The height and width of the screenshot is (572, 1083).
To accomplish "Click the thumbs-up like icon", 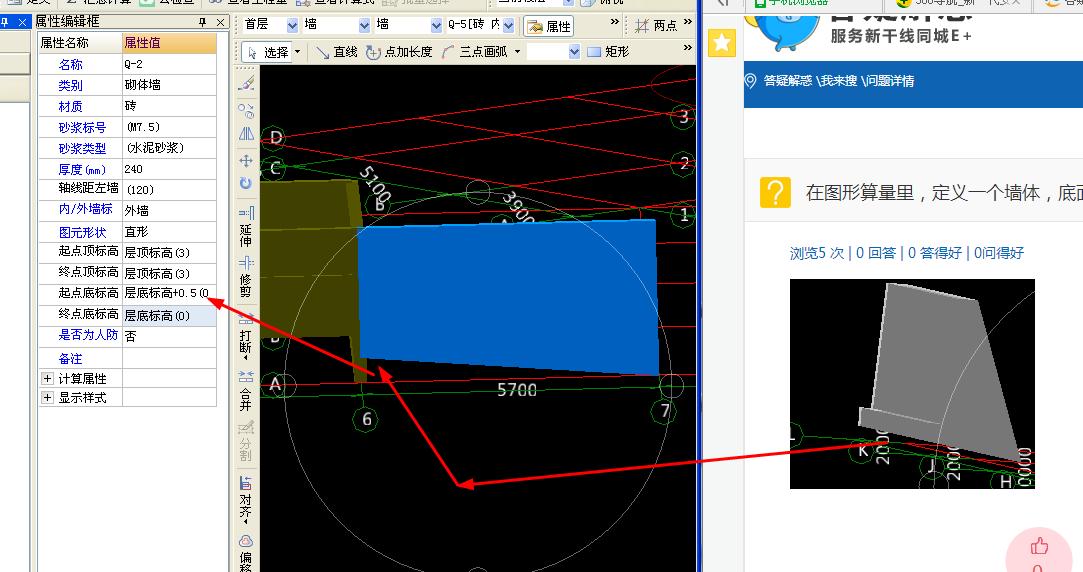I will [1039, 546].
